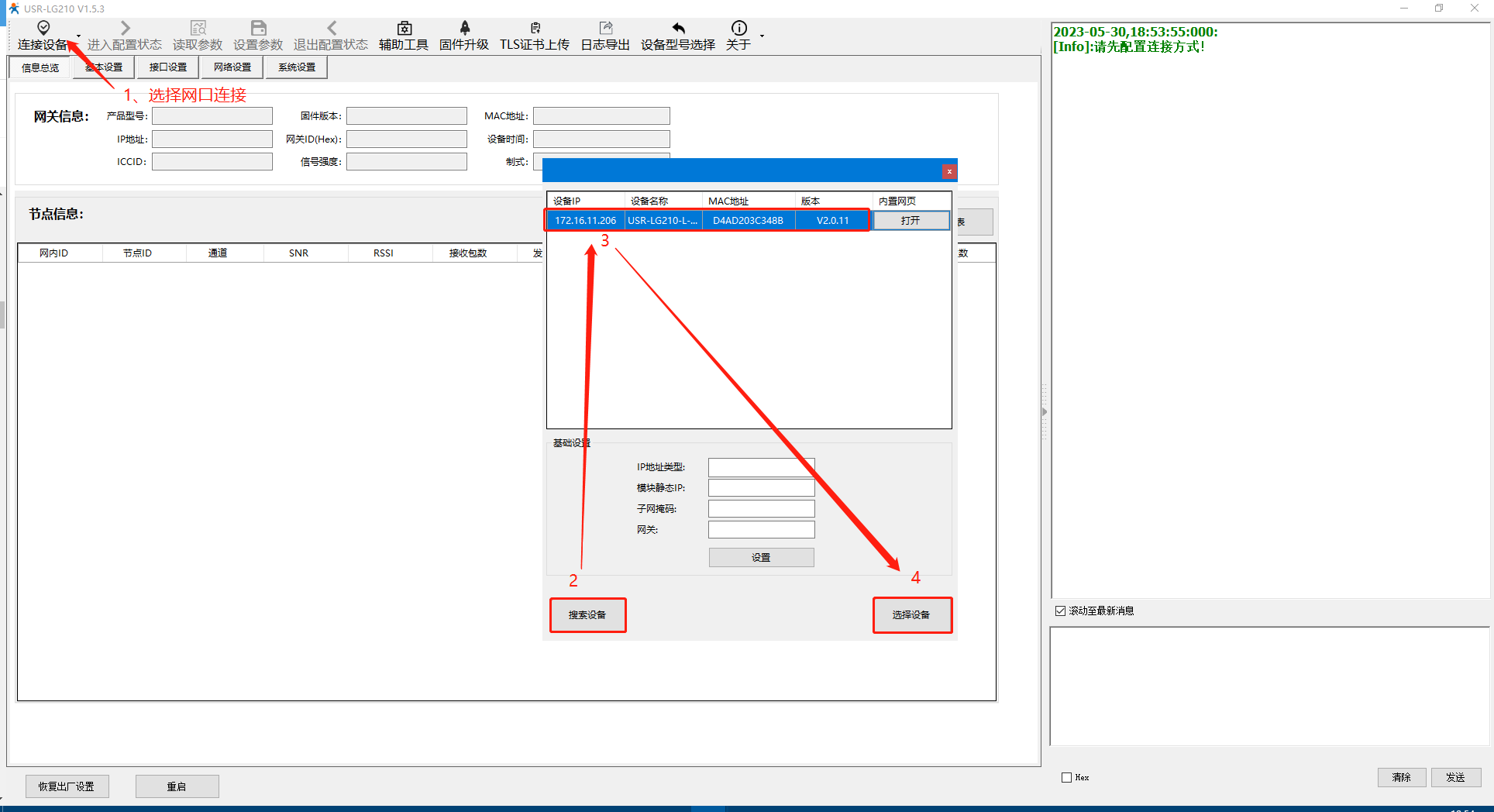Click the 通道 column header
This screenshot has height=812, width=1494.
click(225, 253)
